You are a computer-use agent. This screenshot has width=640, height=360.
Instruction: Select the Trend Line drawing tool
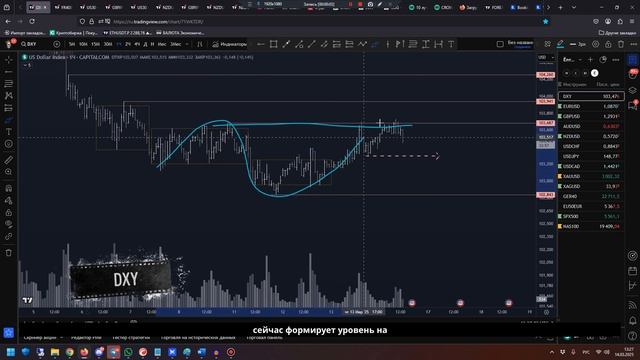click(9, 72)
